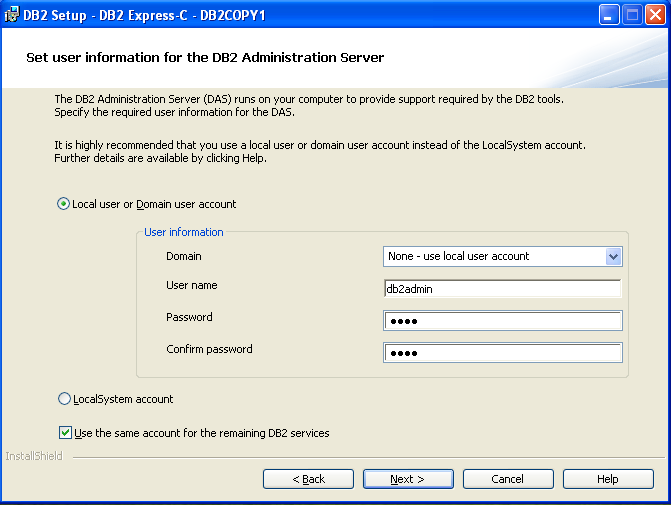Click the User information group label

[184, 232]
